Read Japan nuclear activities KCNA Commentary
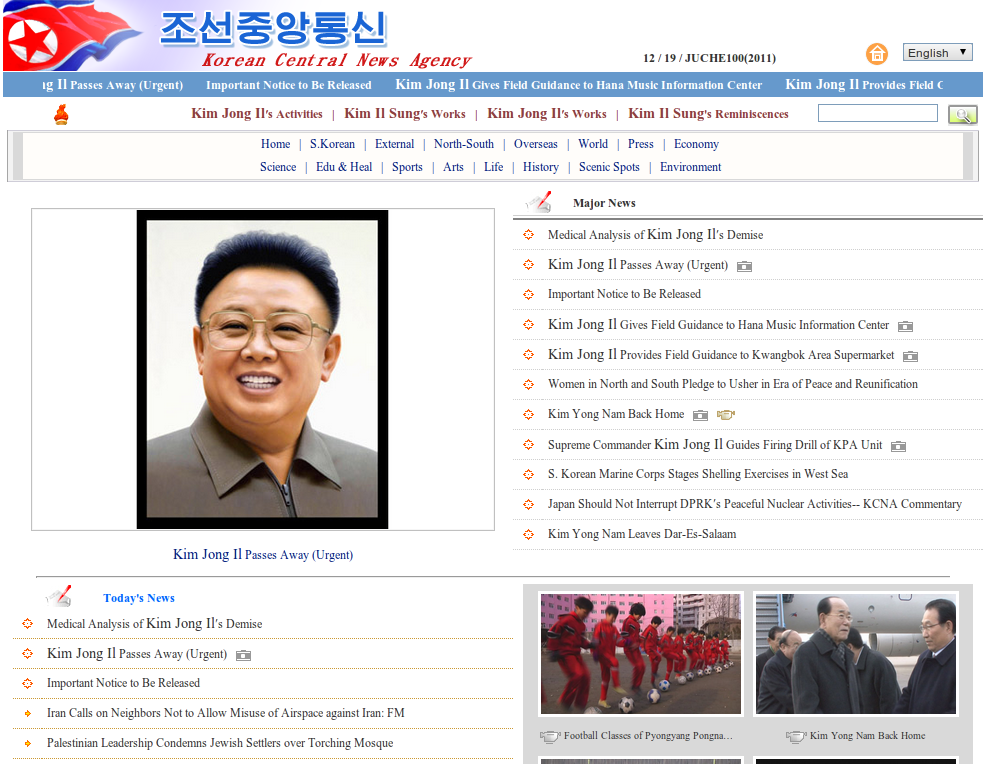Viewport: 985px width, 764px height. 754,504
